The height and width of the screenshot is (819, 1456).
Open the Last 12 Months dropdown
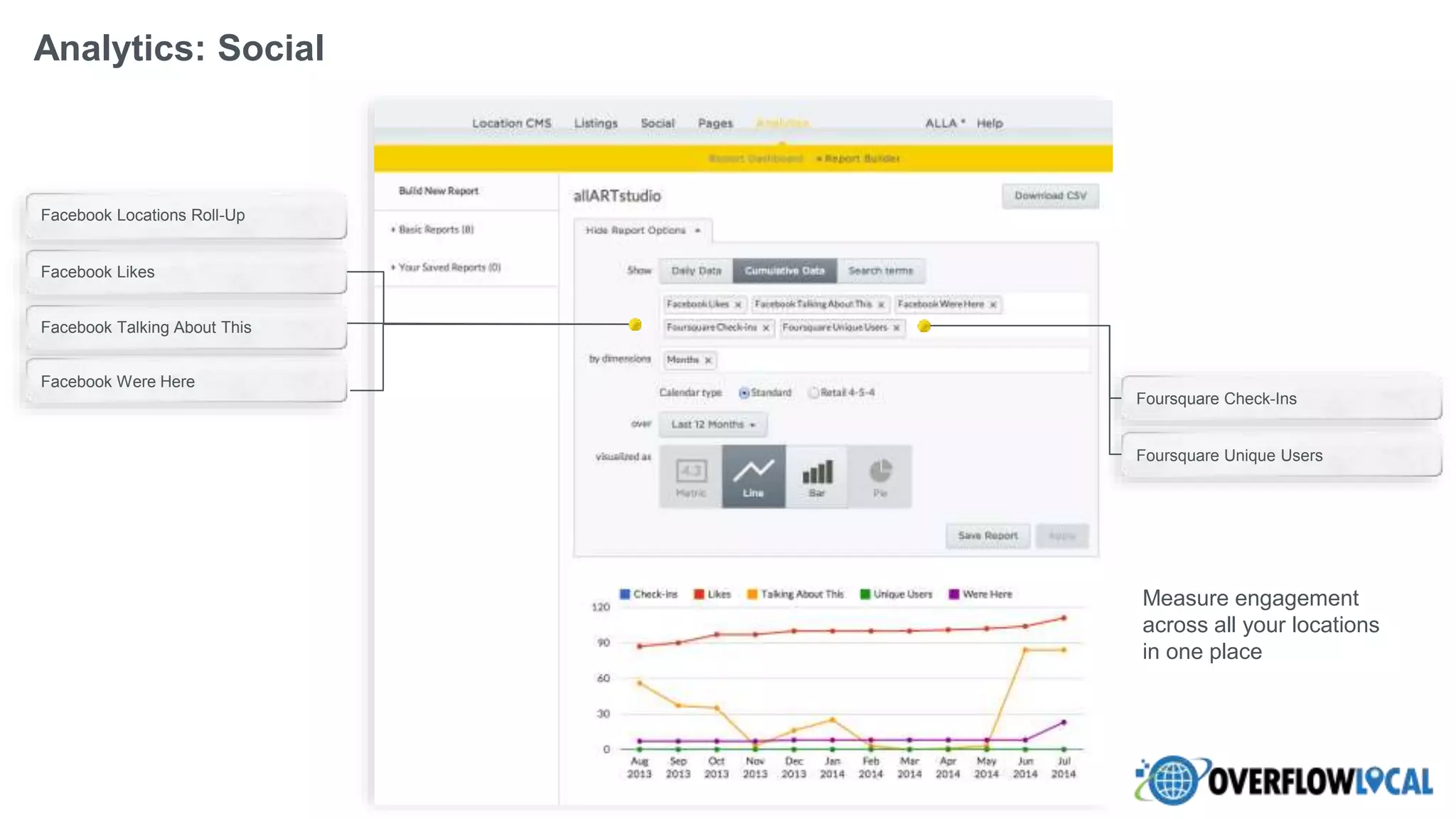[712, 424]
